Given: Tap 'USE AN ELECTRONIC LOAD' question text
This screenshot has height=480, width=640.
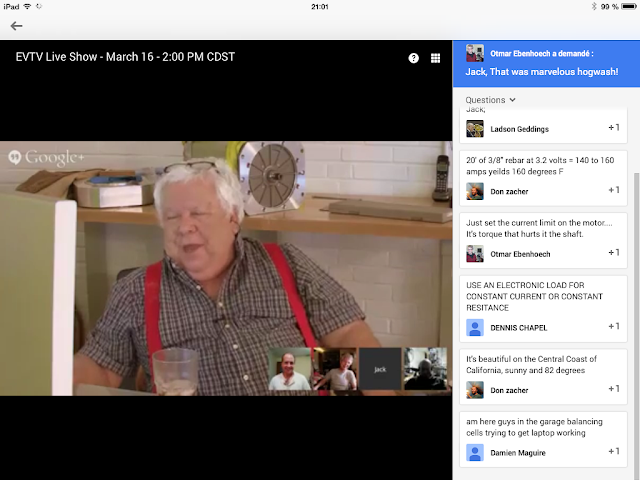Looking at the screenshot, I should (x=534, y=296).
